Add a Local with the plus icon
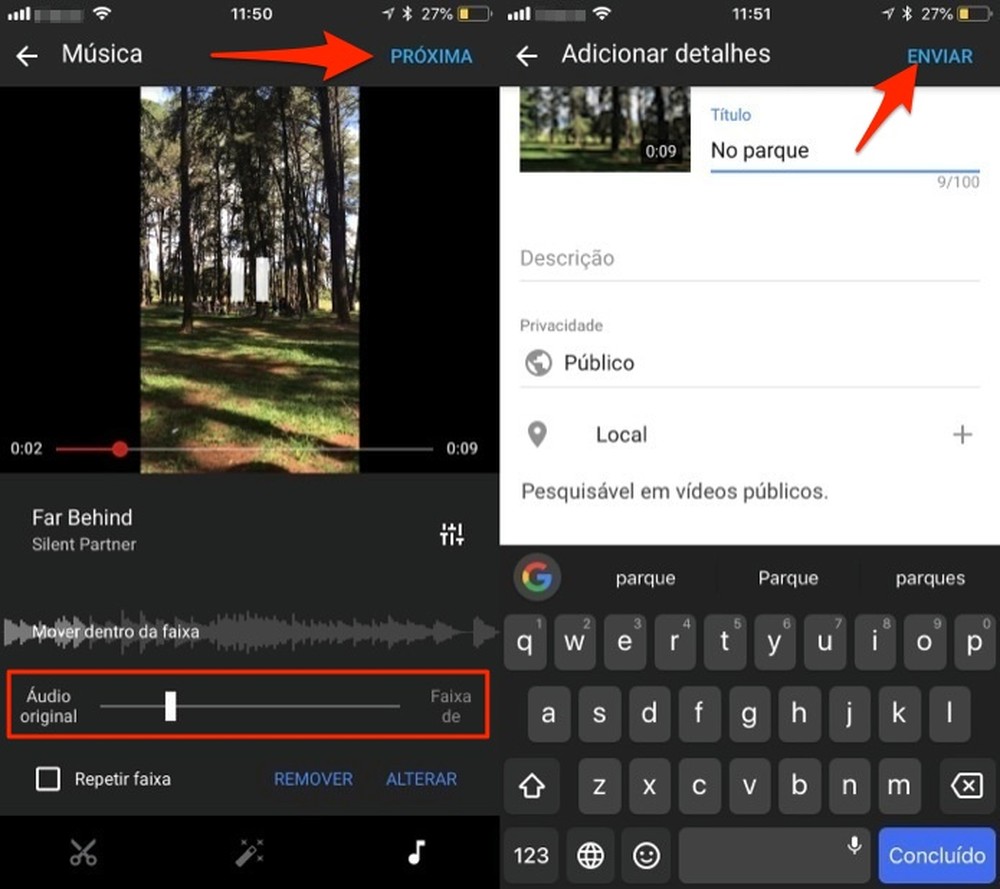Screen dimensions: 1000x889 coord(962,435)
